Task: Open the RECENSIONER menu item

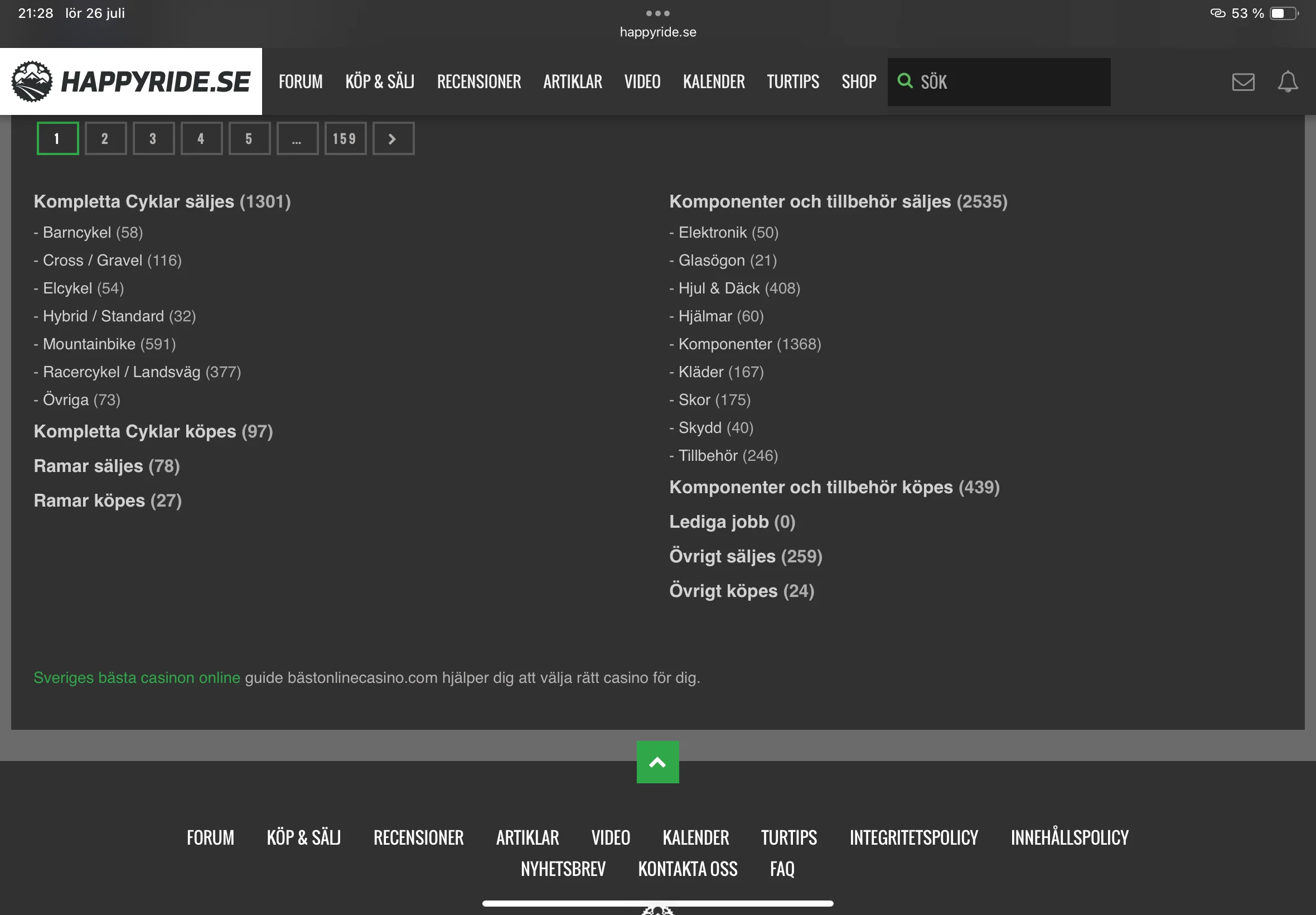Action: [478, 82]
